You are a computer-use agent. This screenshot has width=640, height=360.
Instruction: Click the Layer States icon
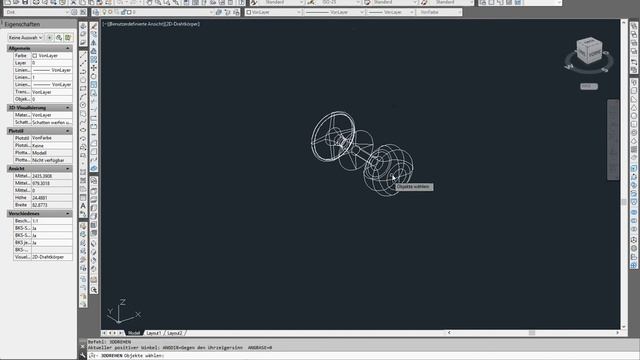[236, 12]
